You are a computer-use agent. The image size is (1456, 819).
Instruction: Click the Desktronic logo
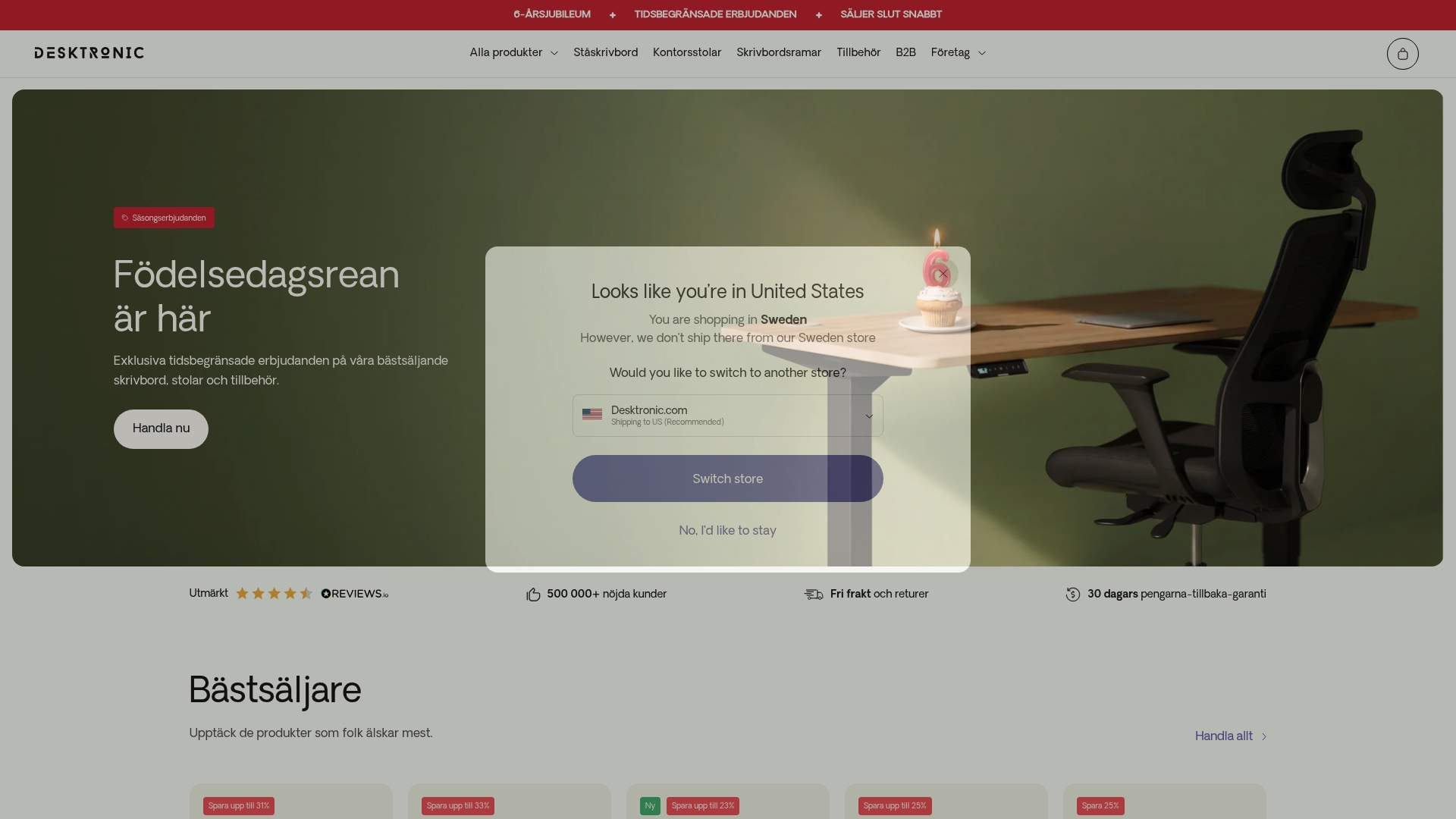89,53
